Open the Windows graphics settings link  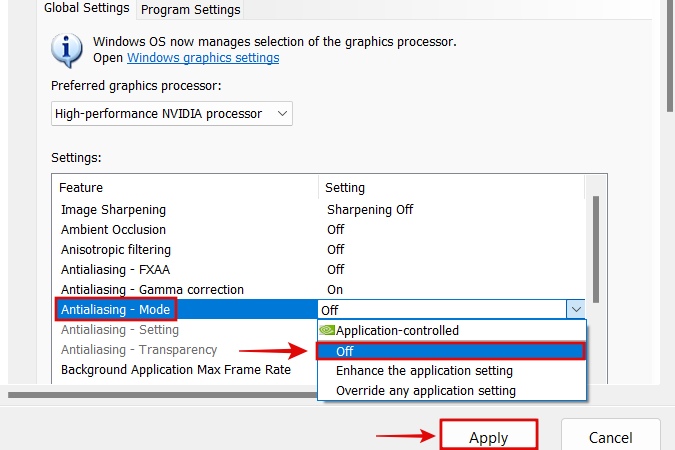click(x=203, y=58)
